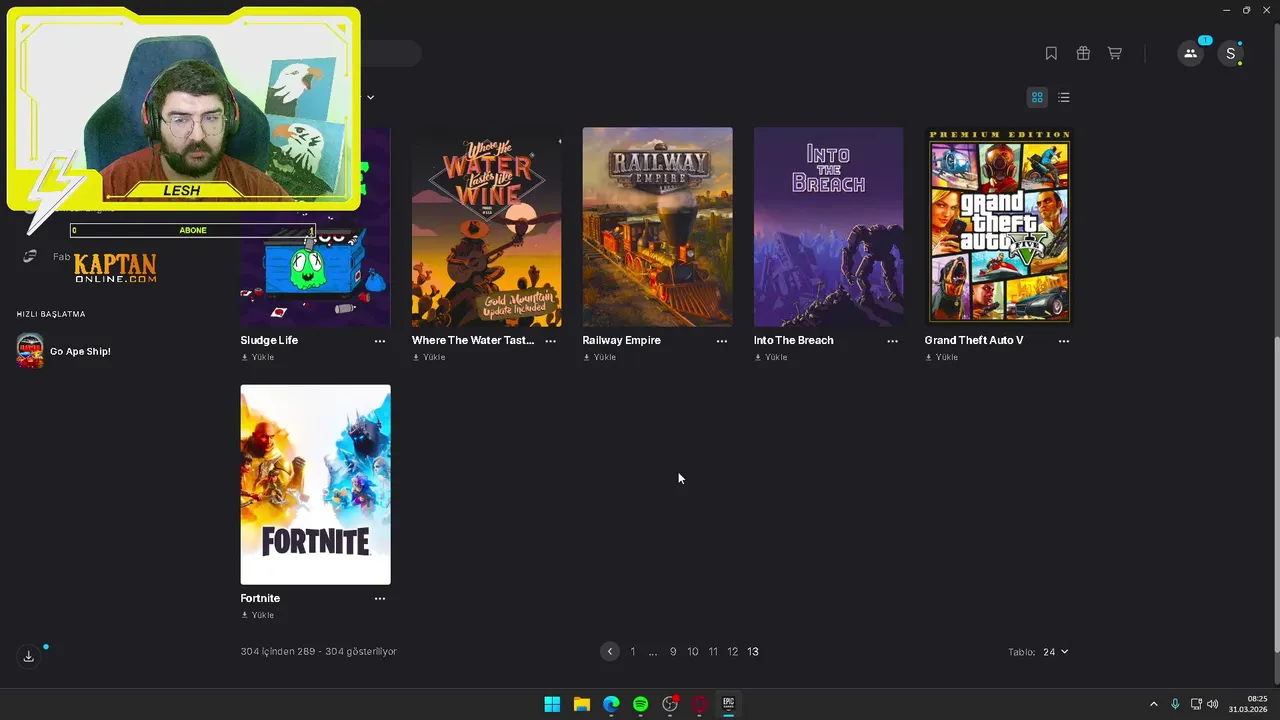Open Railway Empire options menu
Image resolution: width=1280 pixels, height=720 pixels.
722,341
